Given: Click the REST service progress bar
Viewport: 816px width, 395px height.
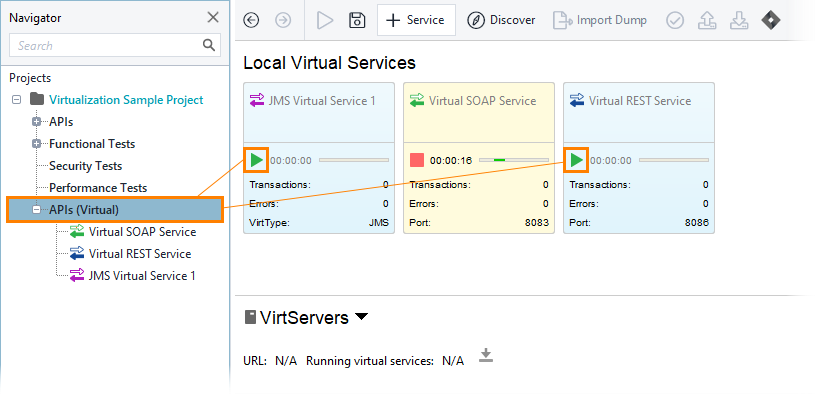Looking at the screenshot, I should 674,160.
